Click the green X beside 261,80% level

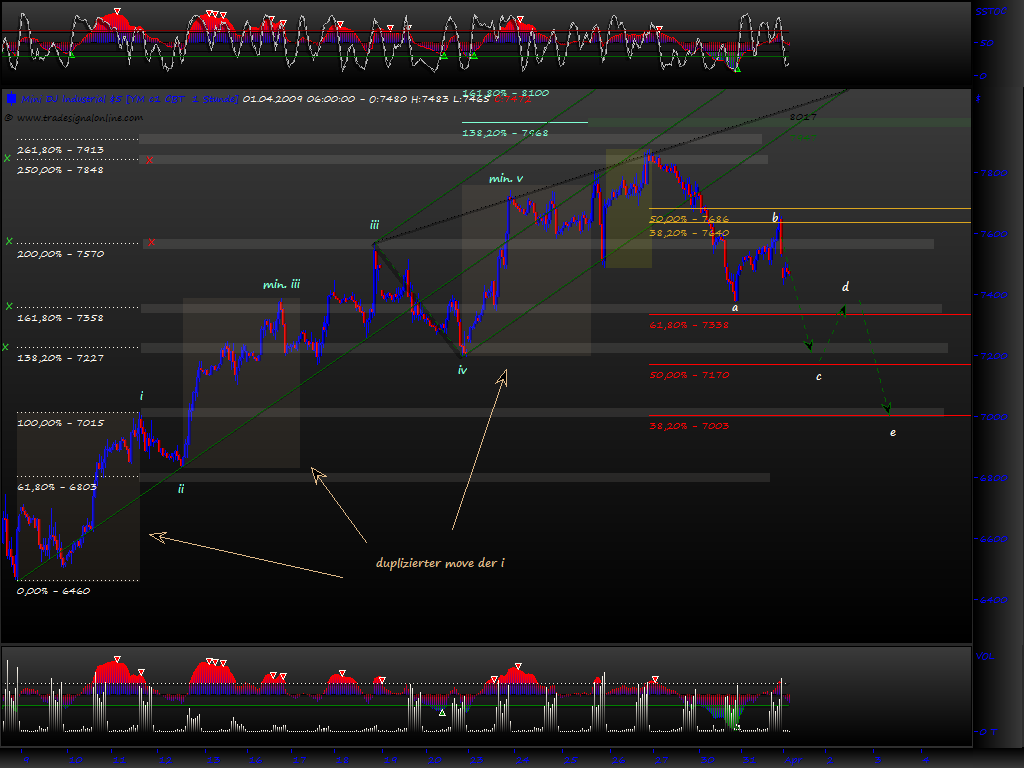click(x=7, y=158)
